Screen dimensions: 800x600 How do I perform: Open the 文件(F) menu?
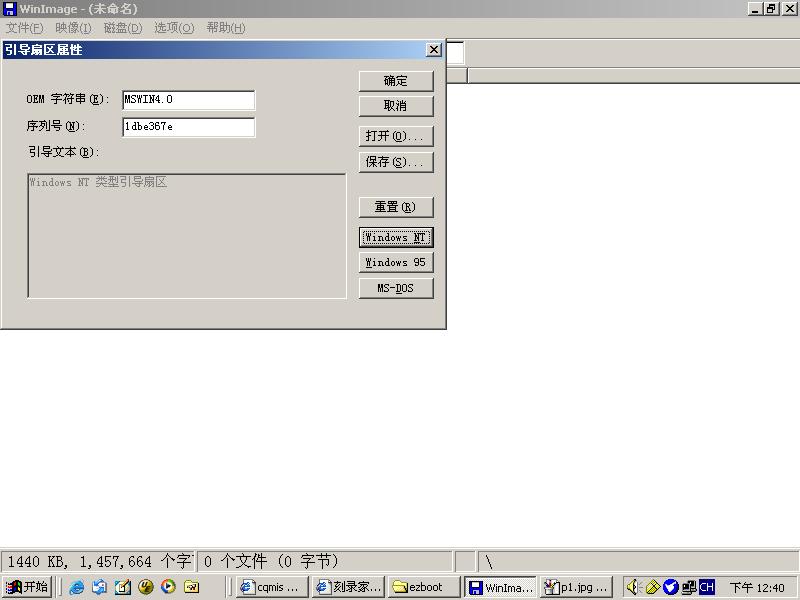(24, 28)
